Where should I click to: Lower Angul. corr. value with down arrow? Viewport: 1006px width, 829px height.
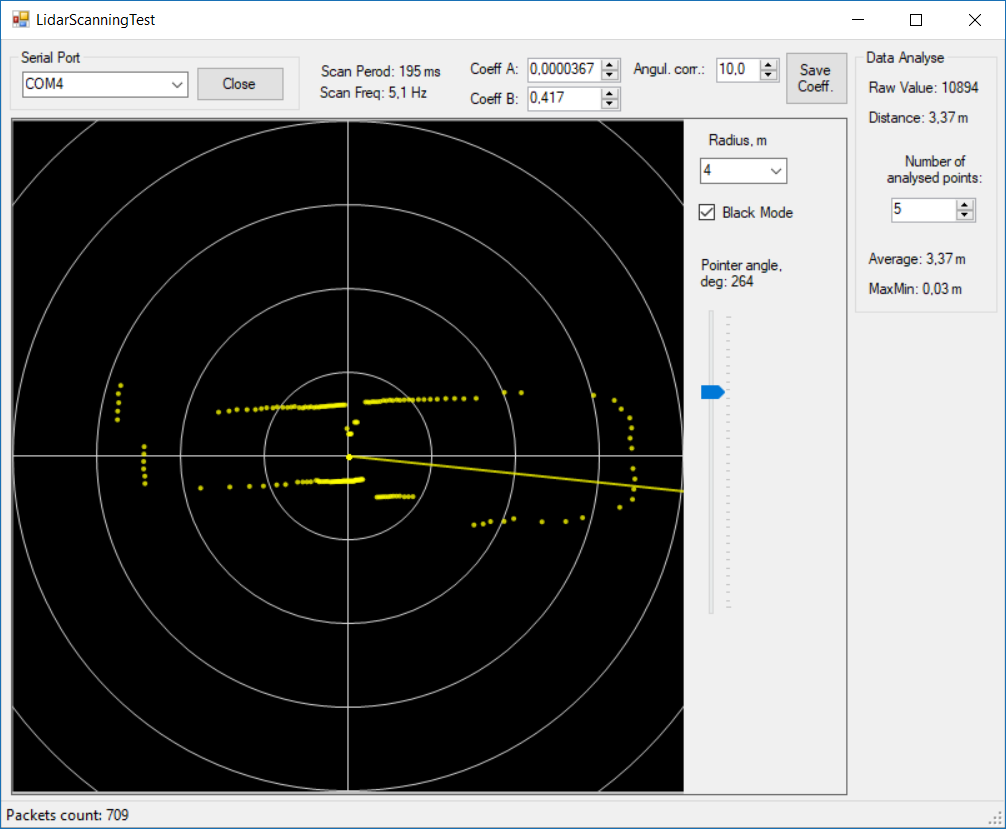pos(768,75)
